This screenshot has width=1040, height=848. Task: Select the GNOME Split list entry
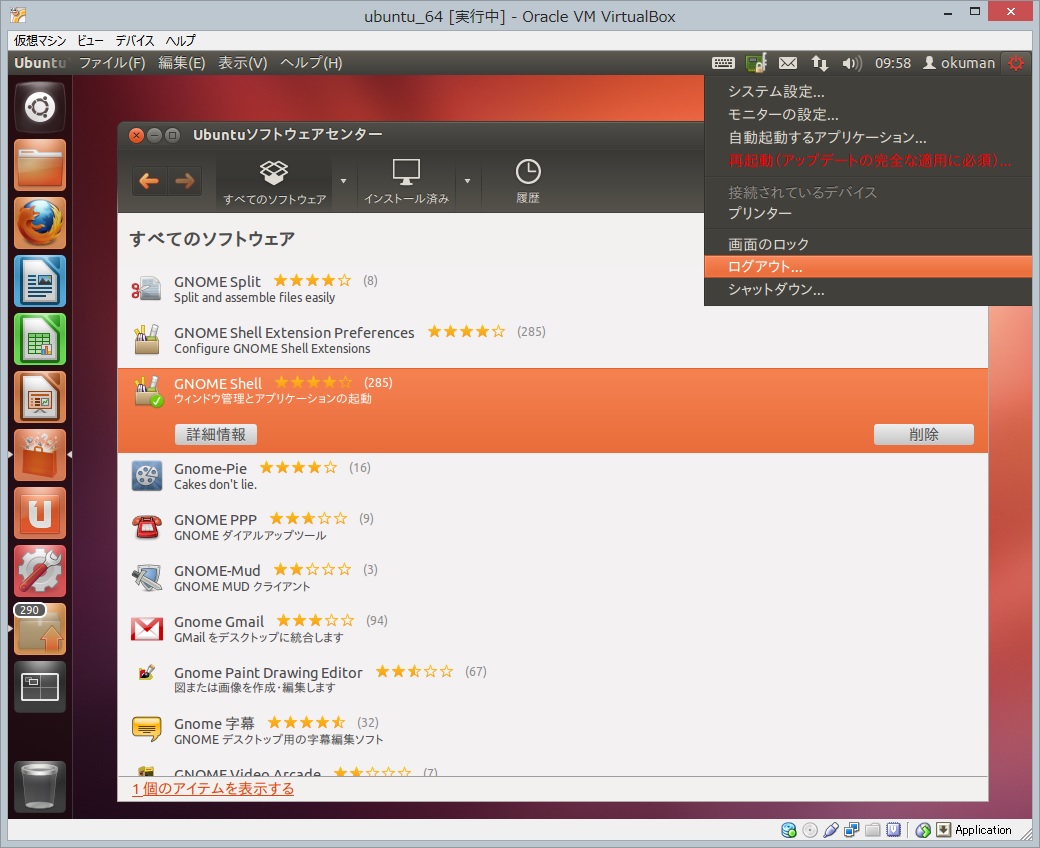(411, 289)
